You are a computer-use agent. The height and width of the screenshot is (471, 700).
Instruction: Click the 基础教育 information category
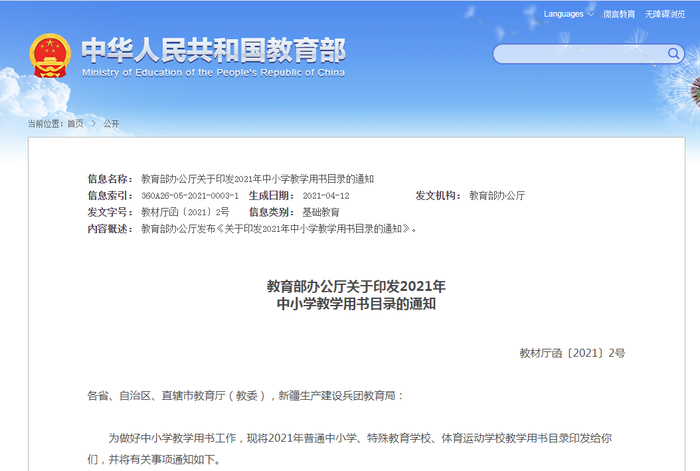coord(321,212)
